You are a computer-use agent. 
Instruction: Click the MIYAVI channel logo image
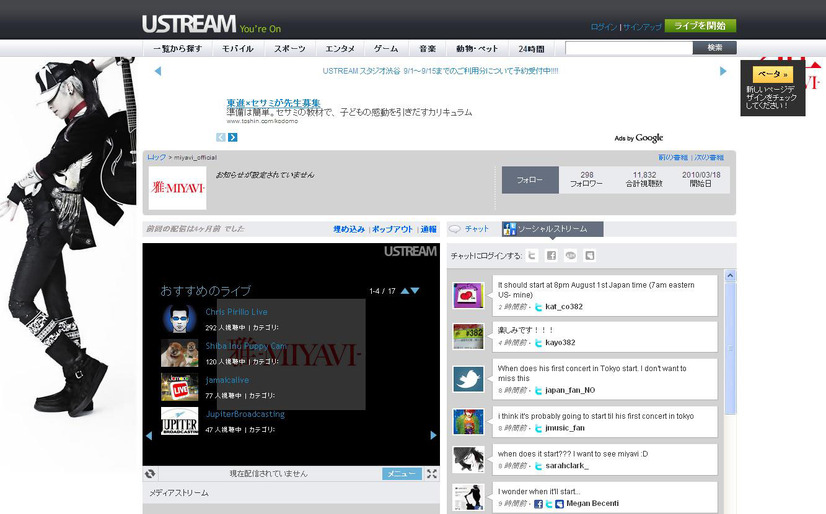178,188
